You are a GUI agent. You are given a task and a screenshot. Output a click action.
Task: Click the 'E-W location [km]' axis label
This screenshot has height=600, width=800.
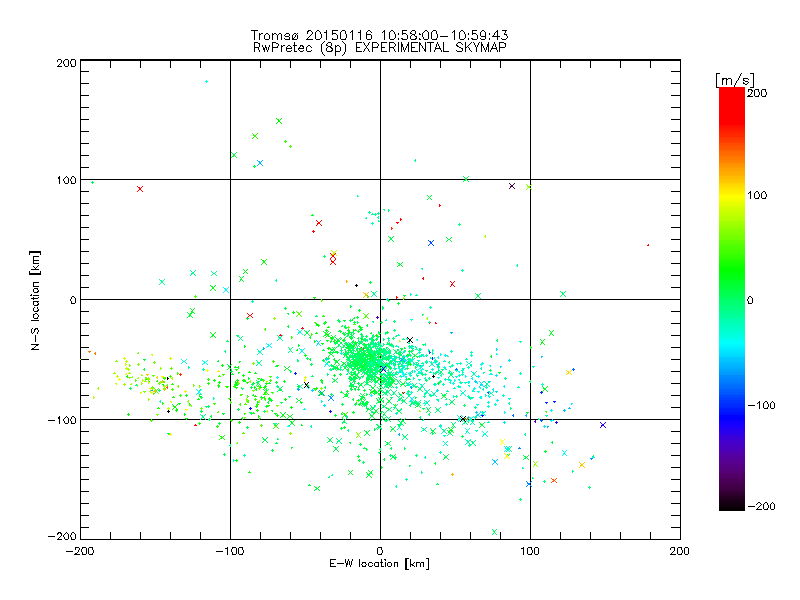[x=379, y=564]
